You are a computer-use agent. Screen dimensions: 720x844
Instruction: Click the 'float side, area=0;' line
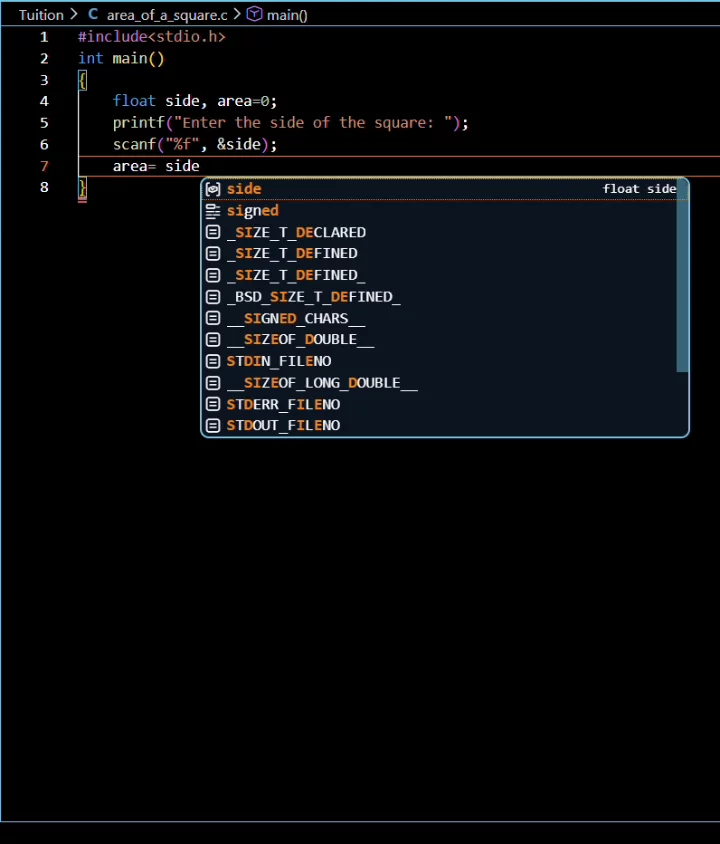point(195,101)
